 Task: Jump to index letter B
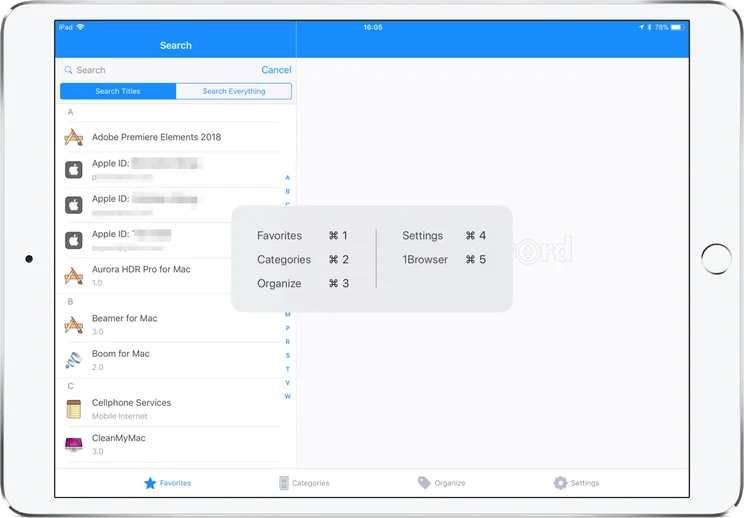click(x=288, y=191)
